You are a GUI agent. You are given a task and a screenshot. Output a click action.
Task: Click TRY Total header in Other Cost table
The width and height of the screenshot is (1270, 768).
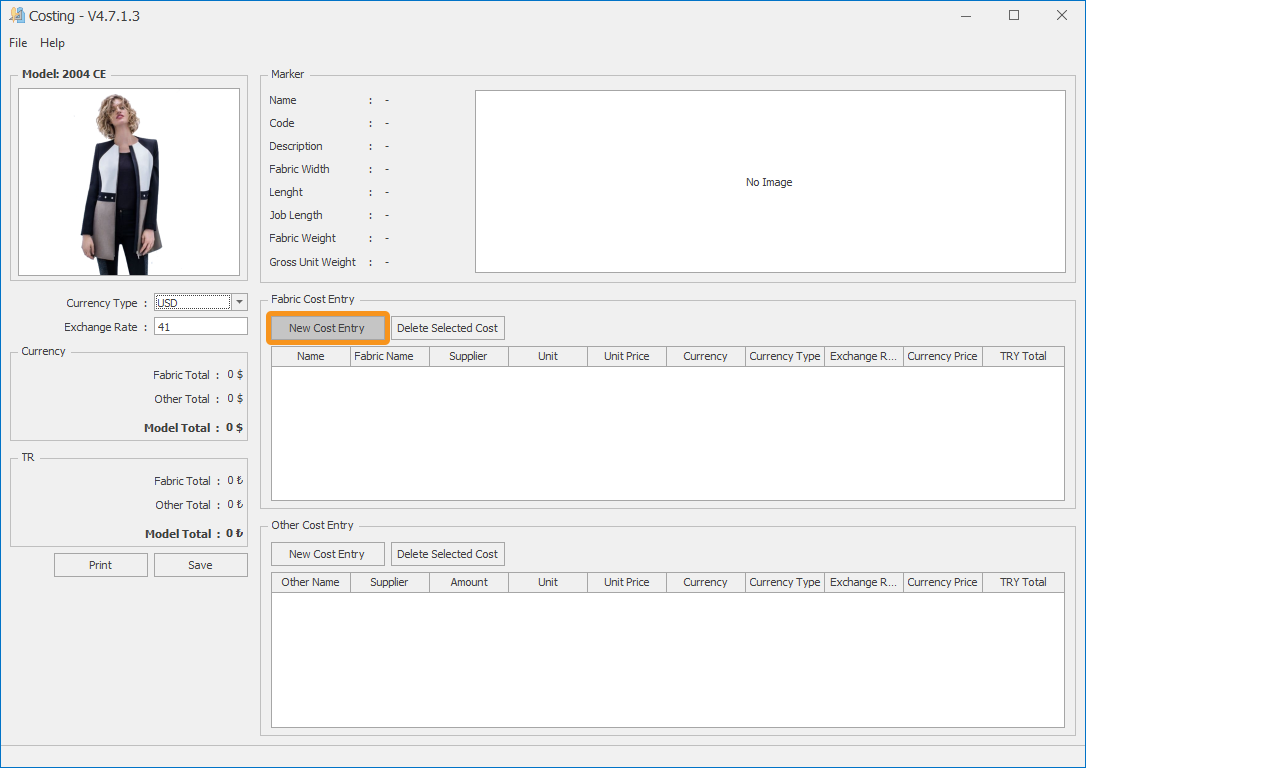click(x=1023, y=582)
